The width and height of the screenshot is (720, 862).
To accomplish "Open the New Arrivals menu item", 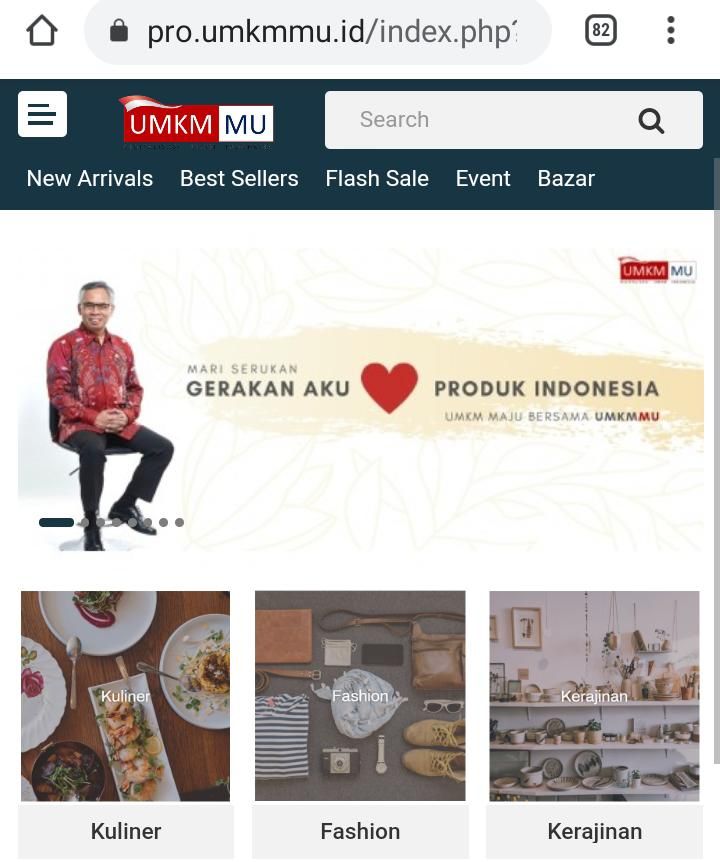I will click(x=90, y=179).
